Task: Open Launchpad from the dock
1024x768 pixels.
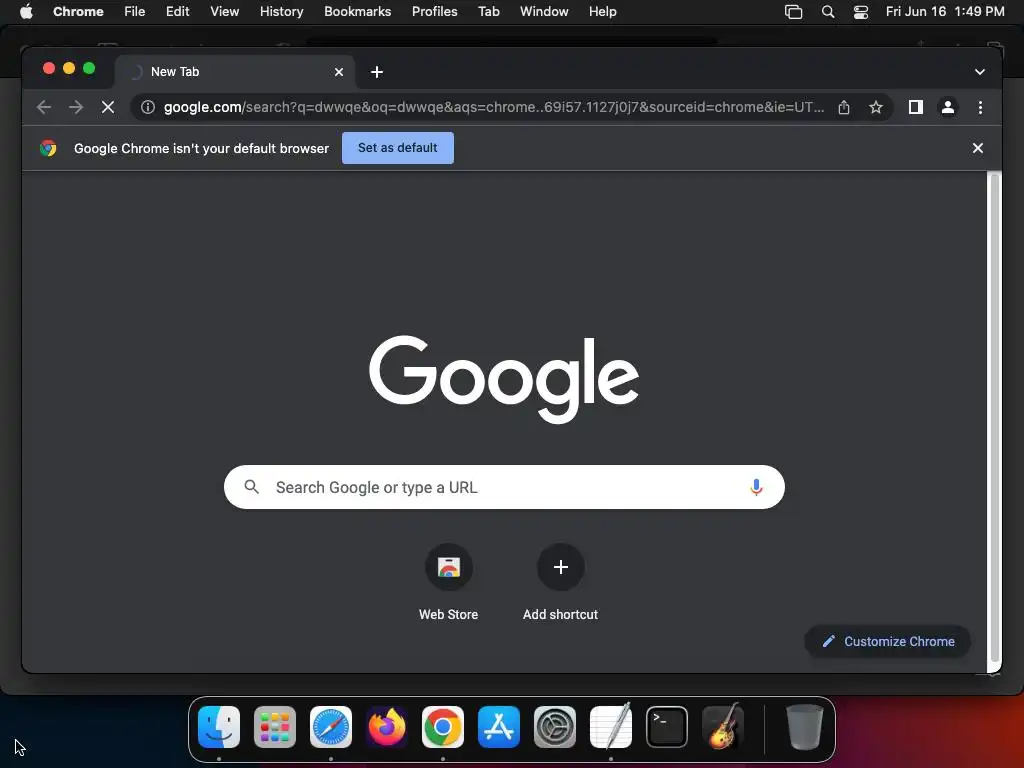Action: coord(275,727)
